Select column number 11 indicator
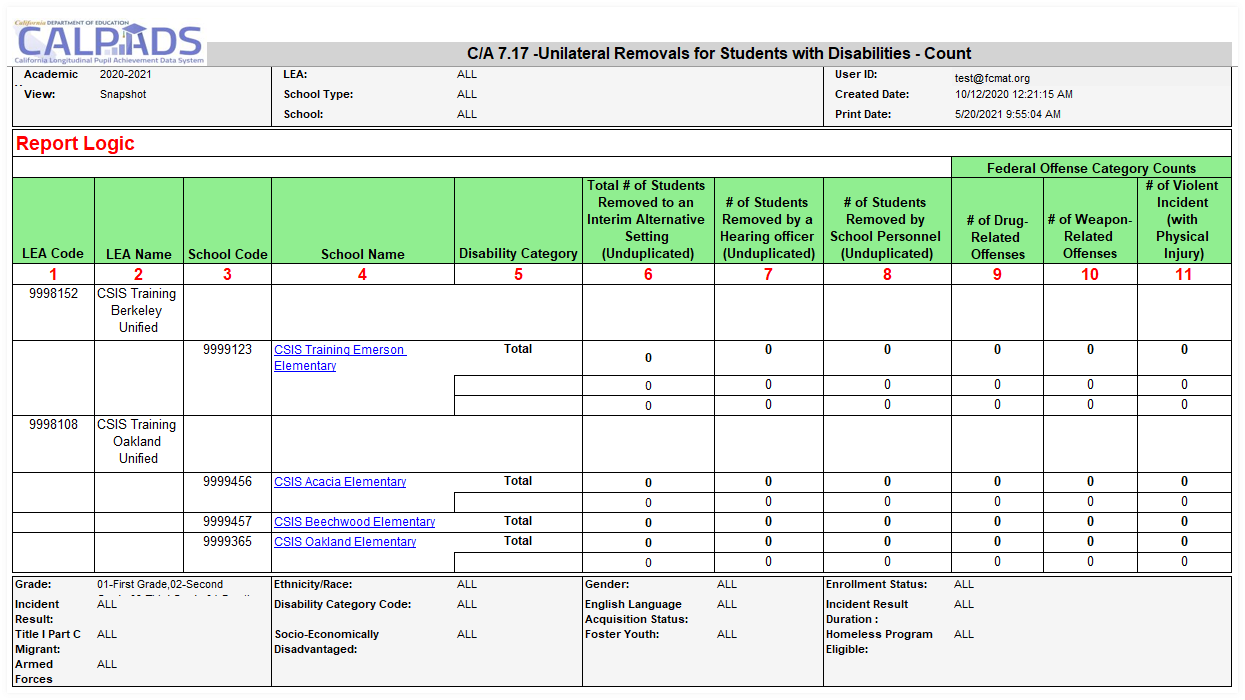The width and height of the screenshot is (1245, 700). pos(1183,273)
